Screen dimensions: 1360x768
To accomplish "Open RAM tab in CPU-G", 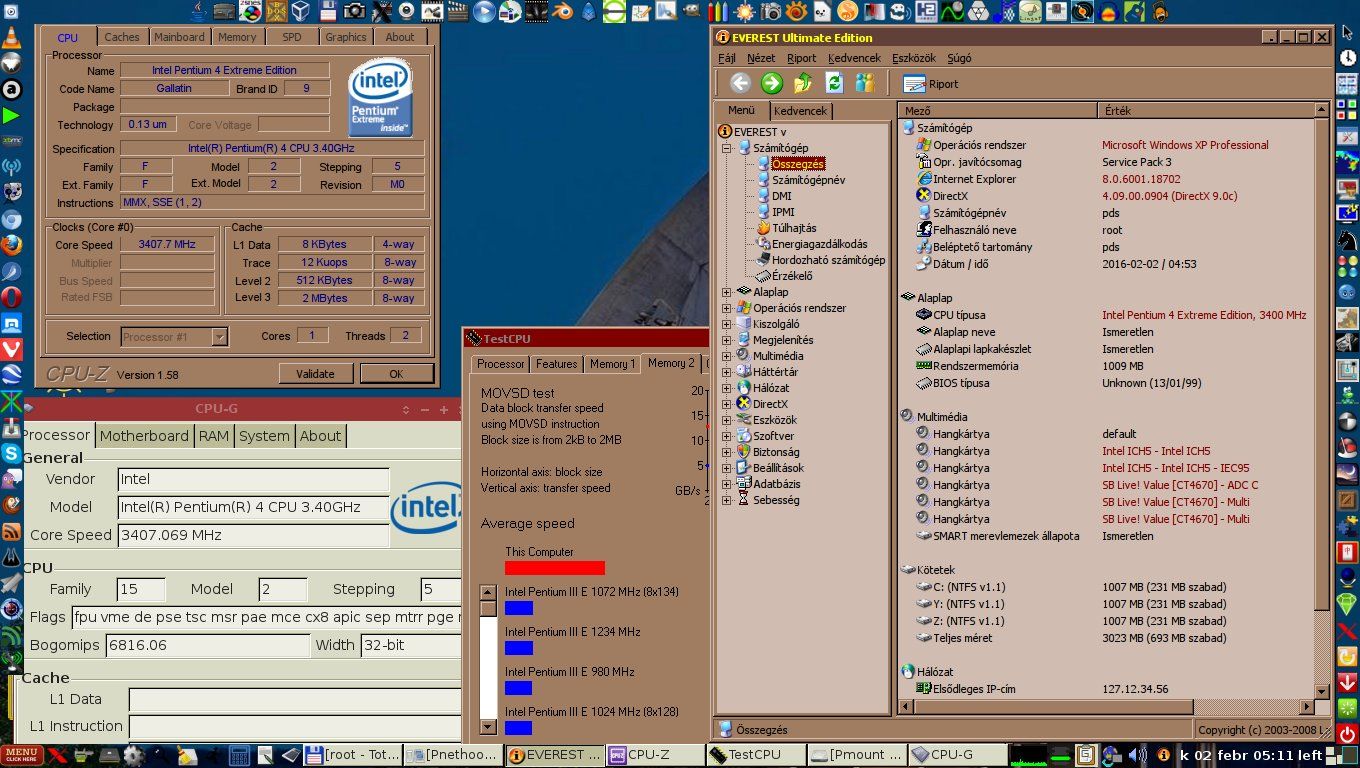I will tap(213, 436).
